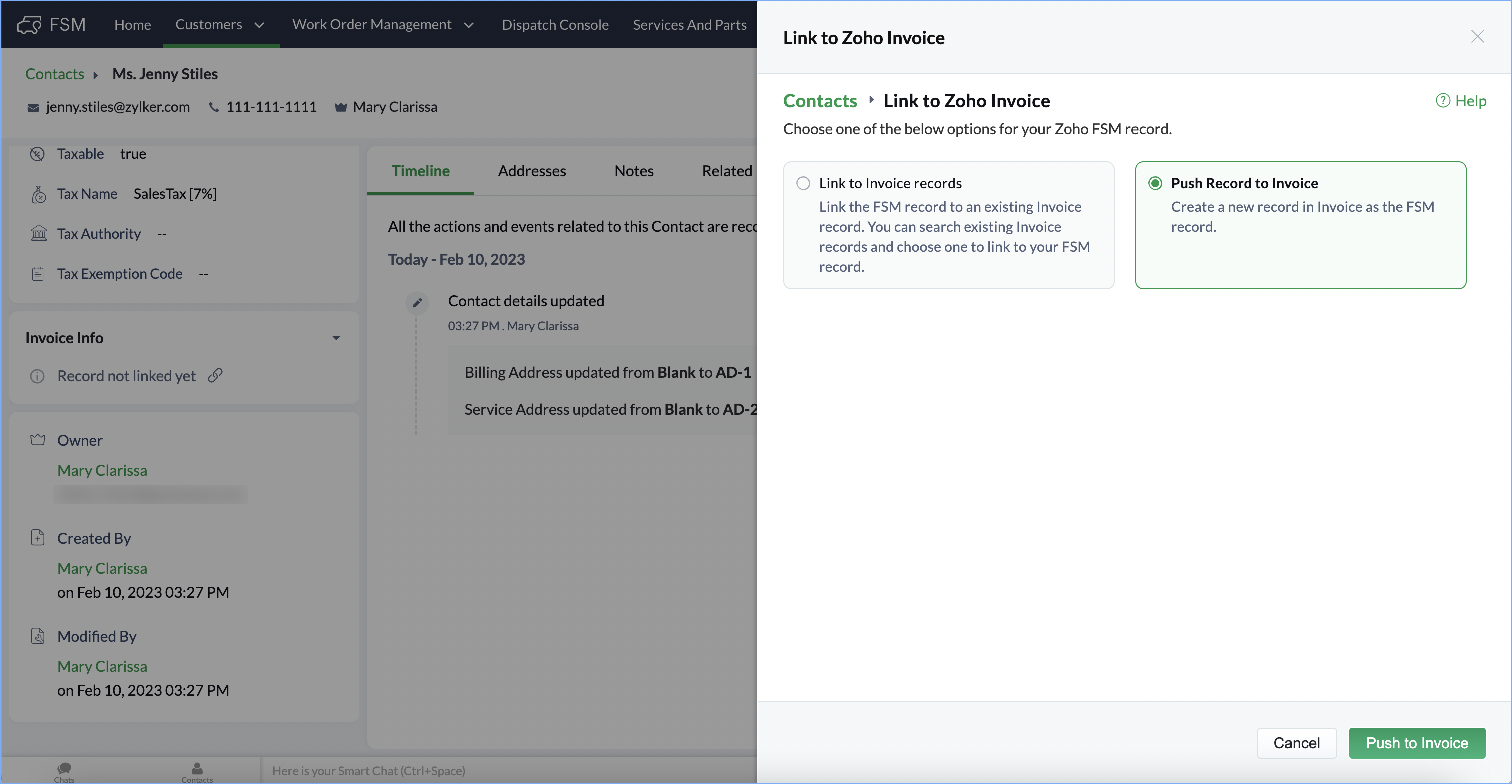The height and width of the screenshot is (784, 1512).
Task: Switch to the Addresses tab
Action: (x=532, y=171)
